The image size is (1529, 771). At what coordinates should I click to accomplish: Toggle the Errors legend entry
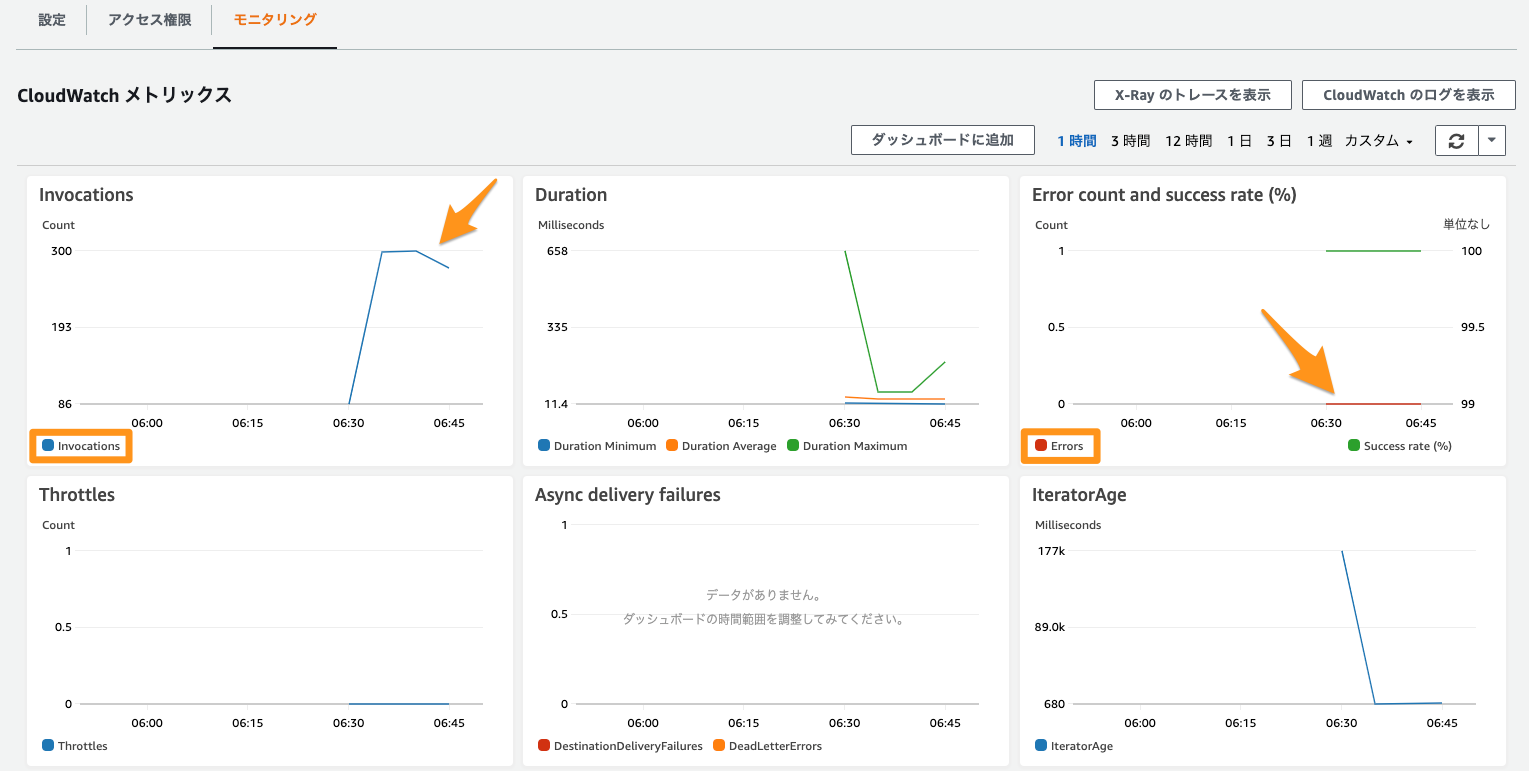point(1059,446)
